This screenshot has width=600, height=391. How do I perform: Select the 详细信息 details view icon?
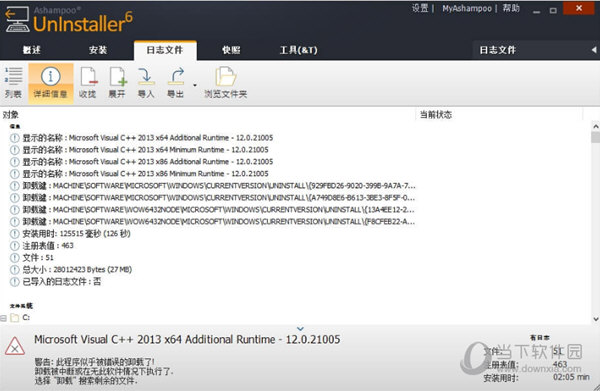tap(51, 83)
